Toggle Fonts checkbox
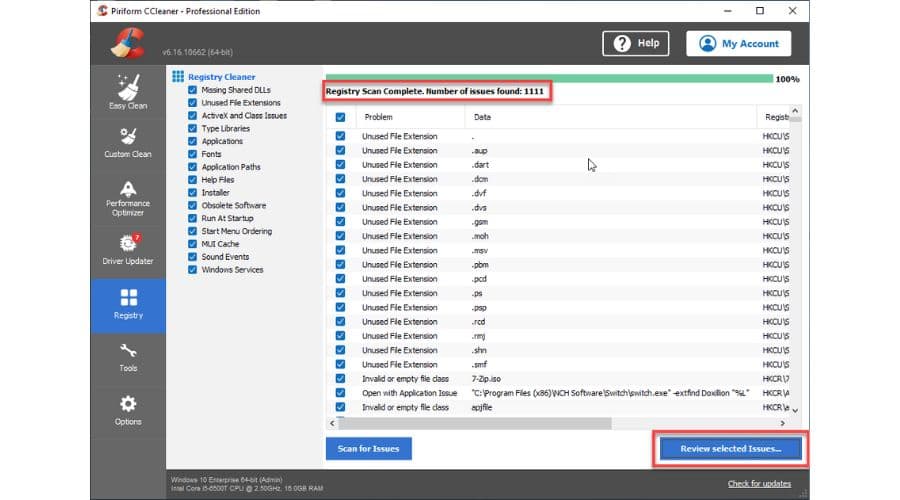Screen dimensions: 900x500 [192, 154]
